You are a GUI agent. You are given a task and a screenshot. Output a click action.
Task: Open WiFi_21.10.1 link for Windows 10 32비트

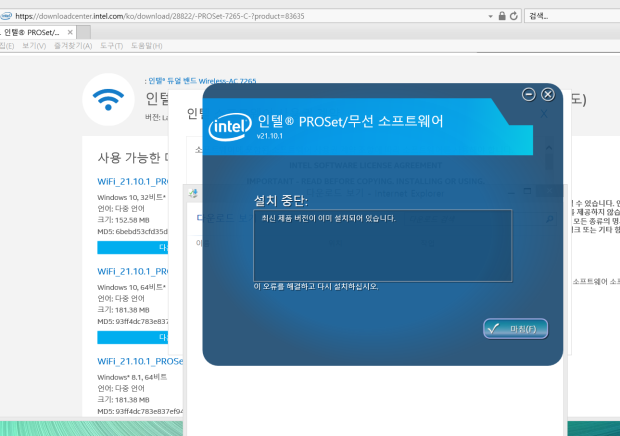[133, 181]
